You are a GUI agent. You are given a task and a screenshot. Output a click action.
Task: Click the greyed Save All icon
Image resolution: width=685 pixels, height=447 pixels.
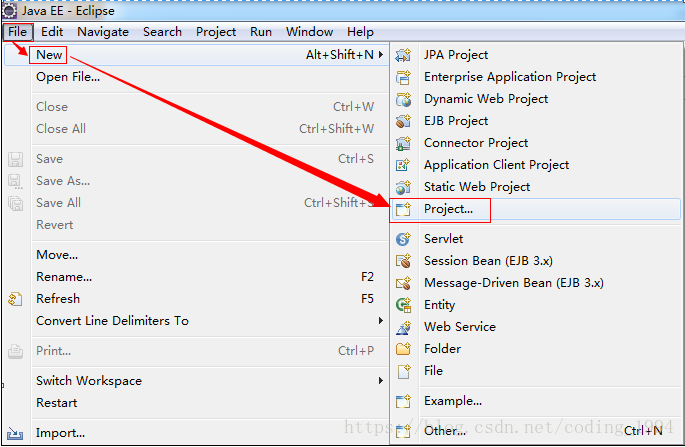(16, 204)
